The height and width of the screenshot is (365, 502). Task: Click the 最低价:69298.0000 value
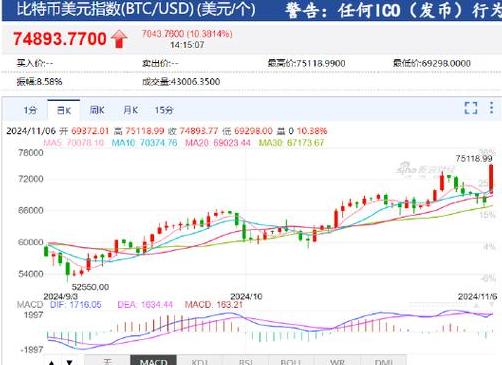[432, 63]
